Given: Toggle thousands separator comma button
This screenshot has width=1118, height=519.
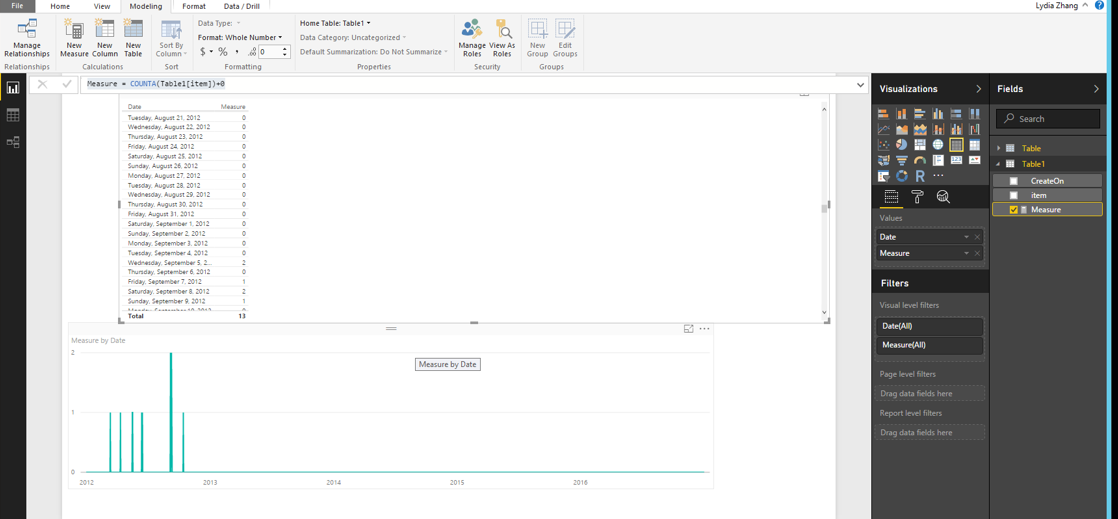Looking at the screenshot, I should coord(237,51).
